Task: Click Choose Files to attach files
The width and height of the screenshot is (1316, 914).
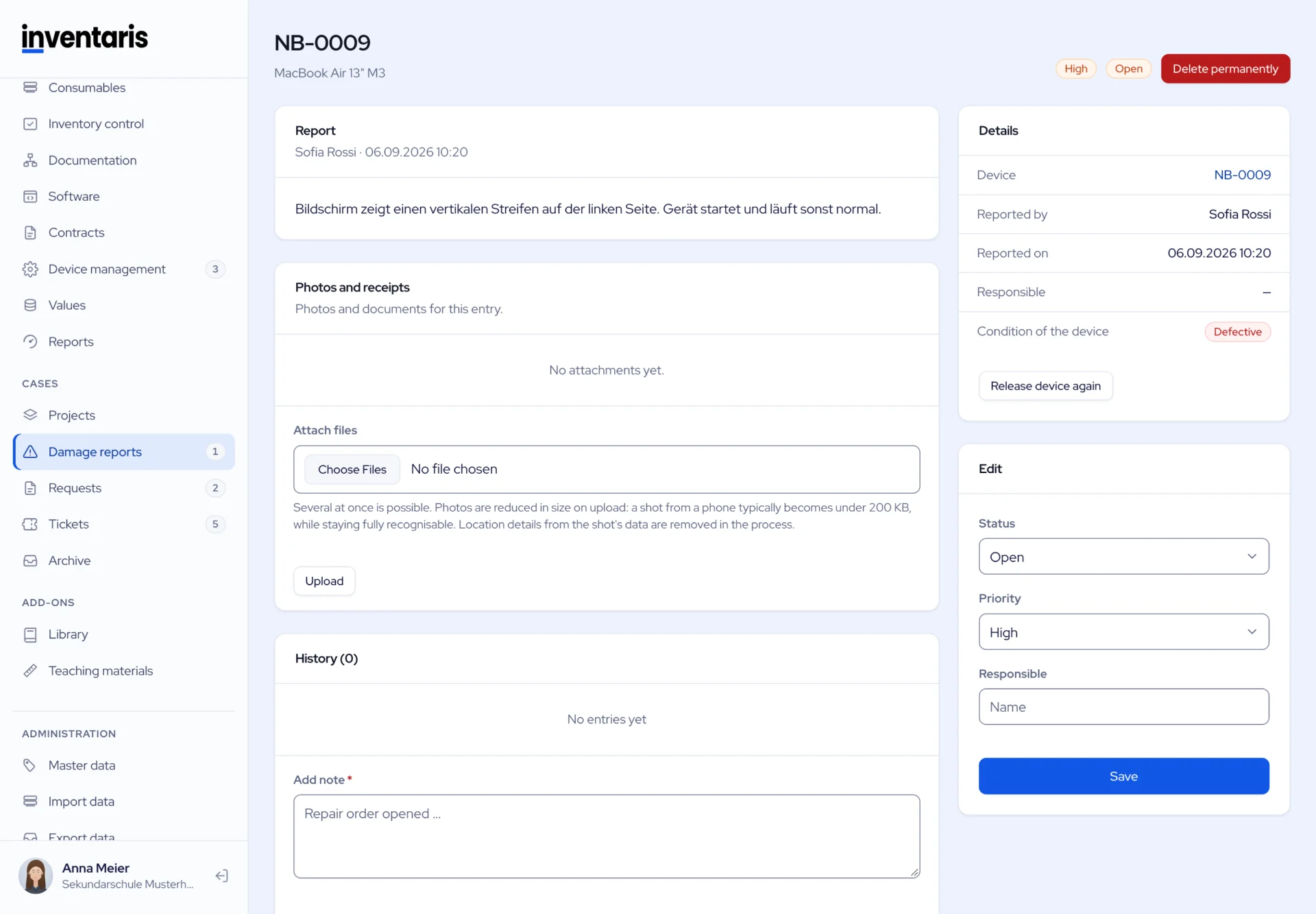Action: (x=352, y=470)
